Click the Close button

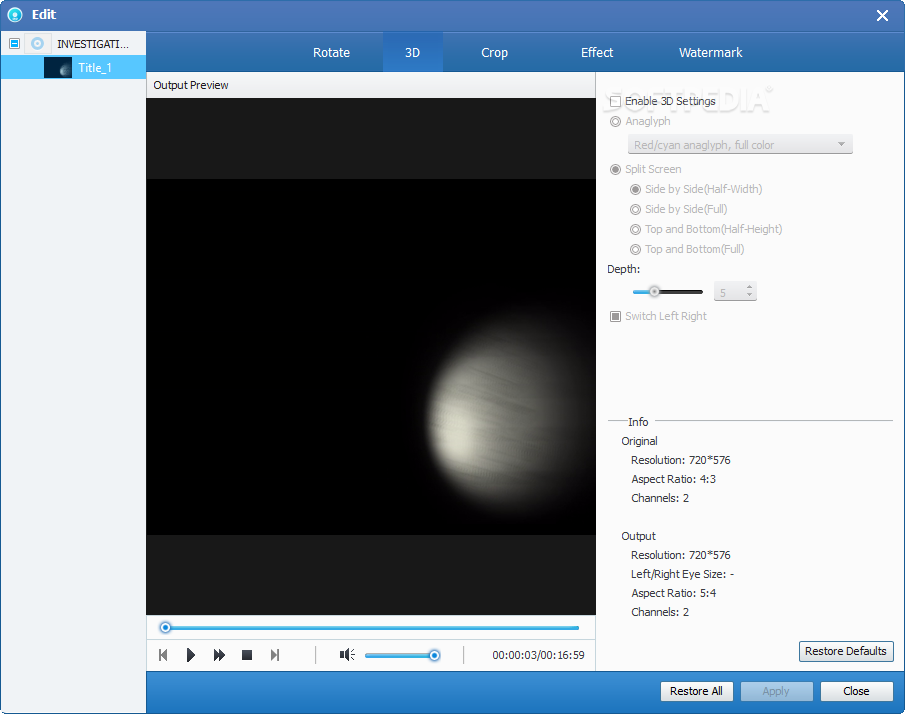click(x=856, y=691)
